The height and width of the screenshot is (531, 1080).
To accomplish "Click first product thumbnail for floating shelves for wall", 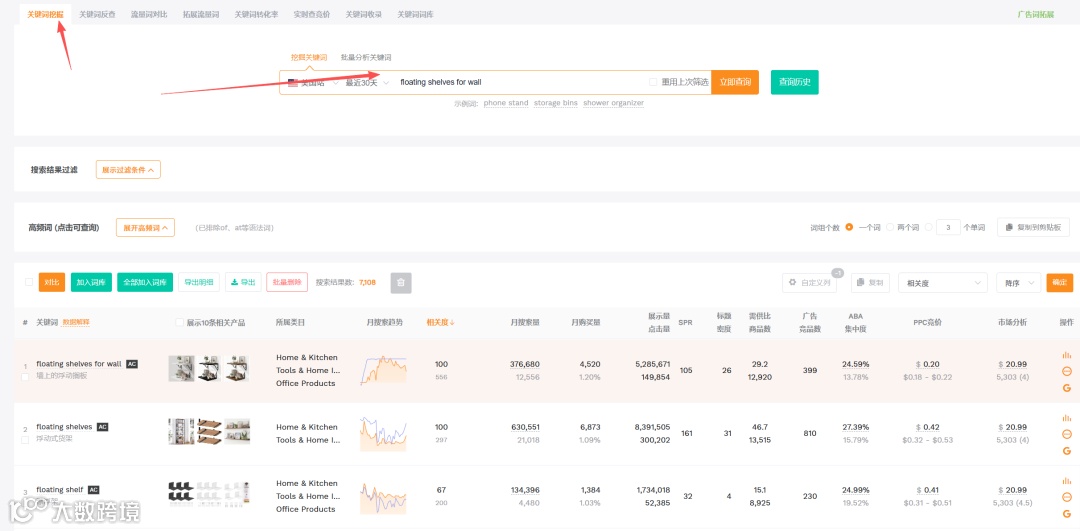I will (182, 368).
